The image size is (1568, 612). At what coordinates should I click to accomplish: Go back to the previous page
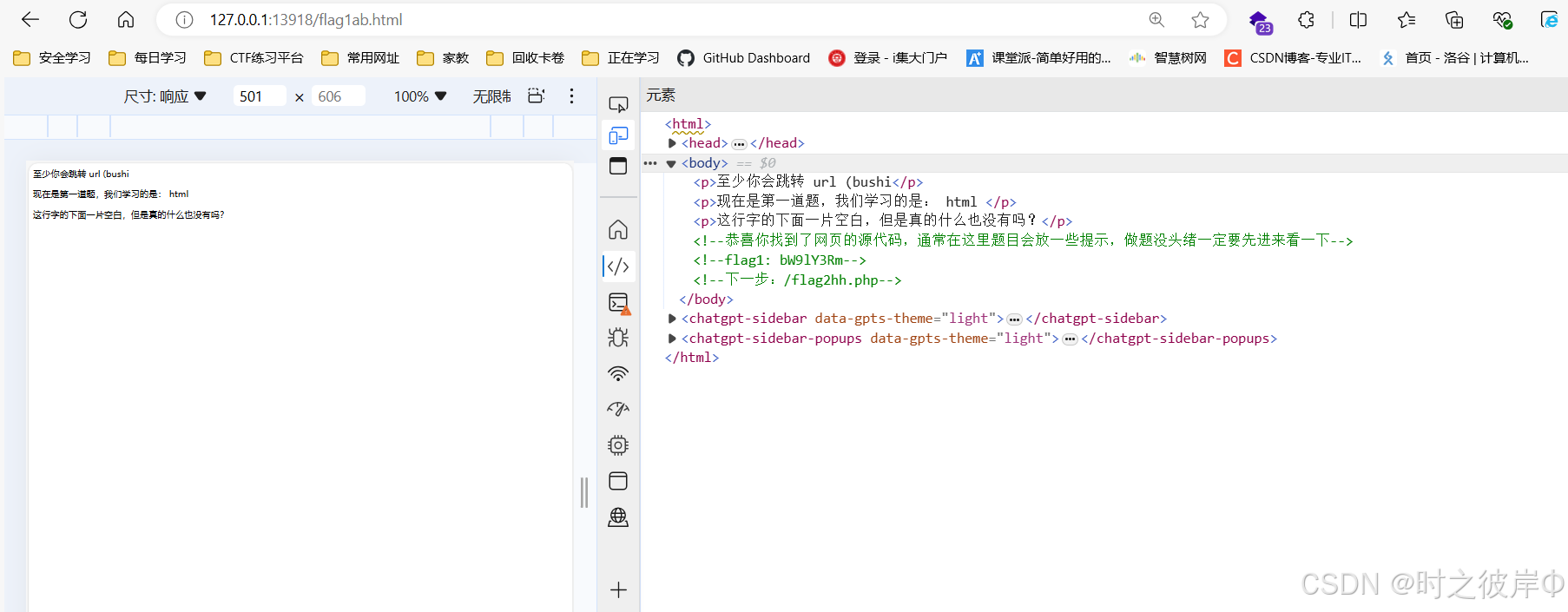click(30, 20)
